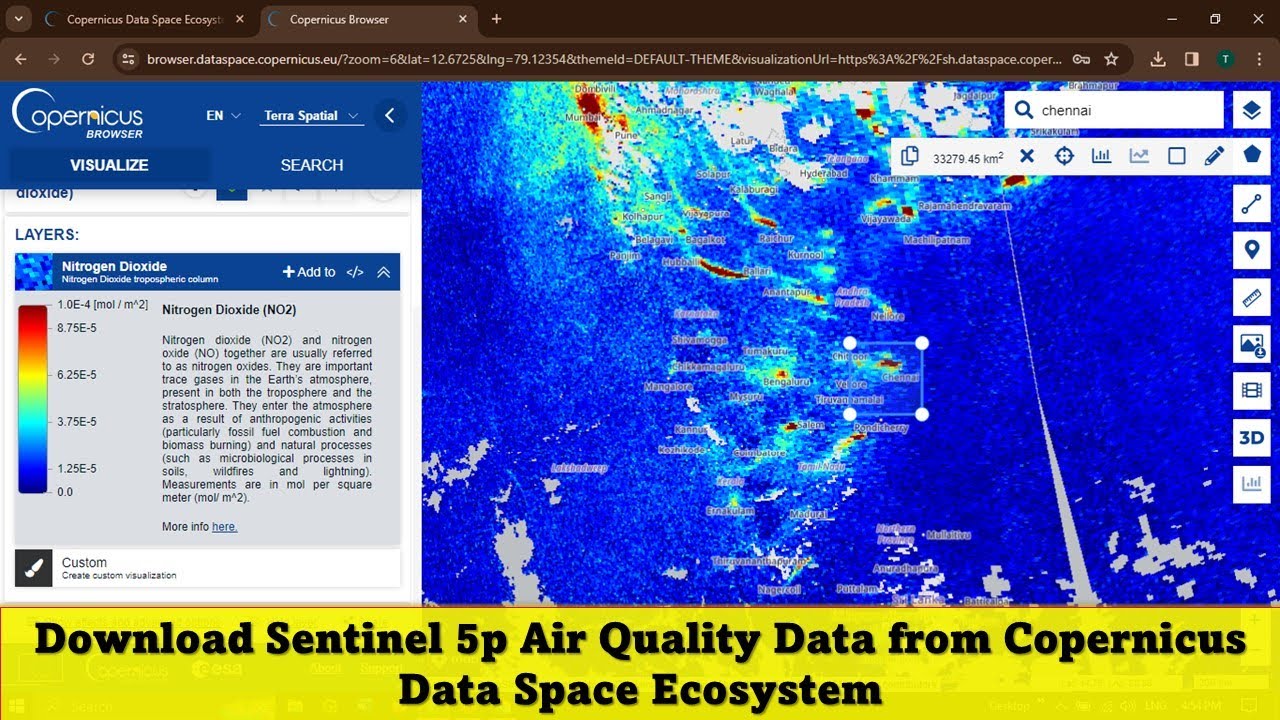Open the timelapse film tool
1280x720 pixels.
1252,391
